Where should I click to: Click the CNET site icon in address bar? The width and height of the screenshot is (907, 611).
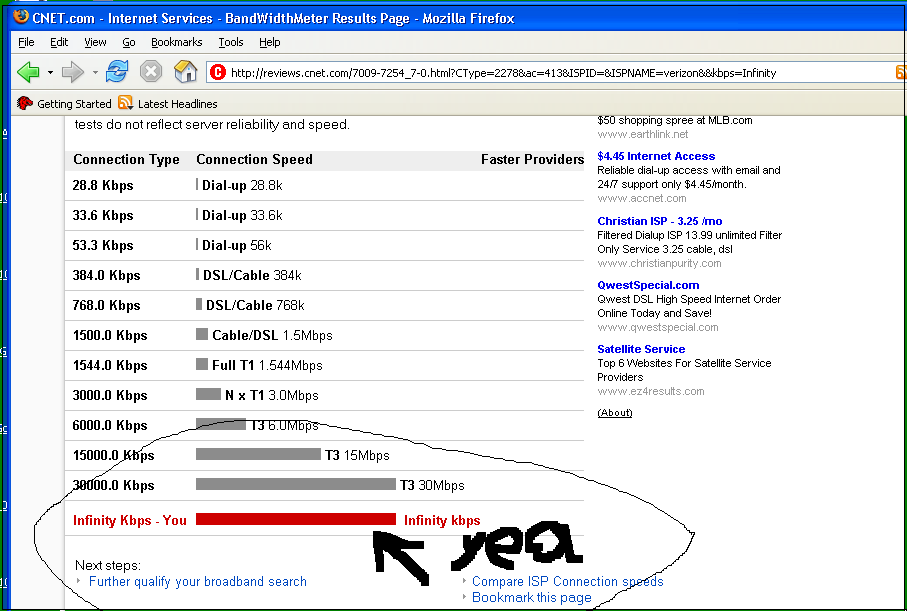coord(217,72)
